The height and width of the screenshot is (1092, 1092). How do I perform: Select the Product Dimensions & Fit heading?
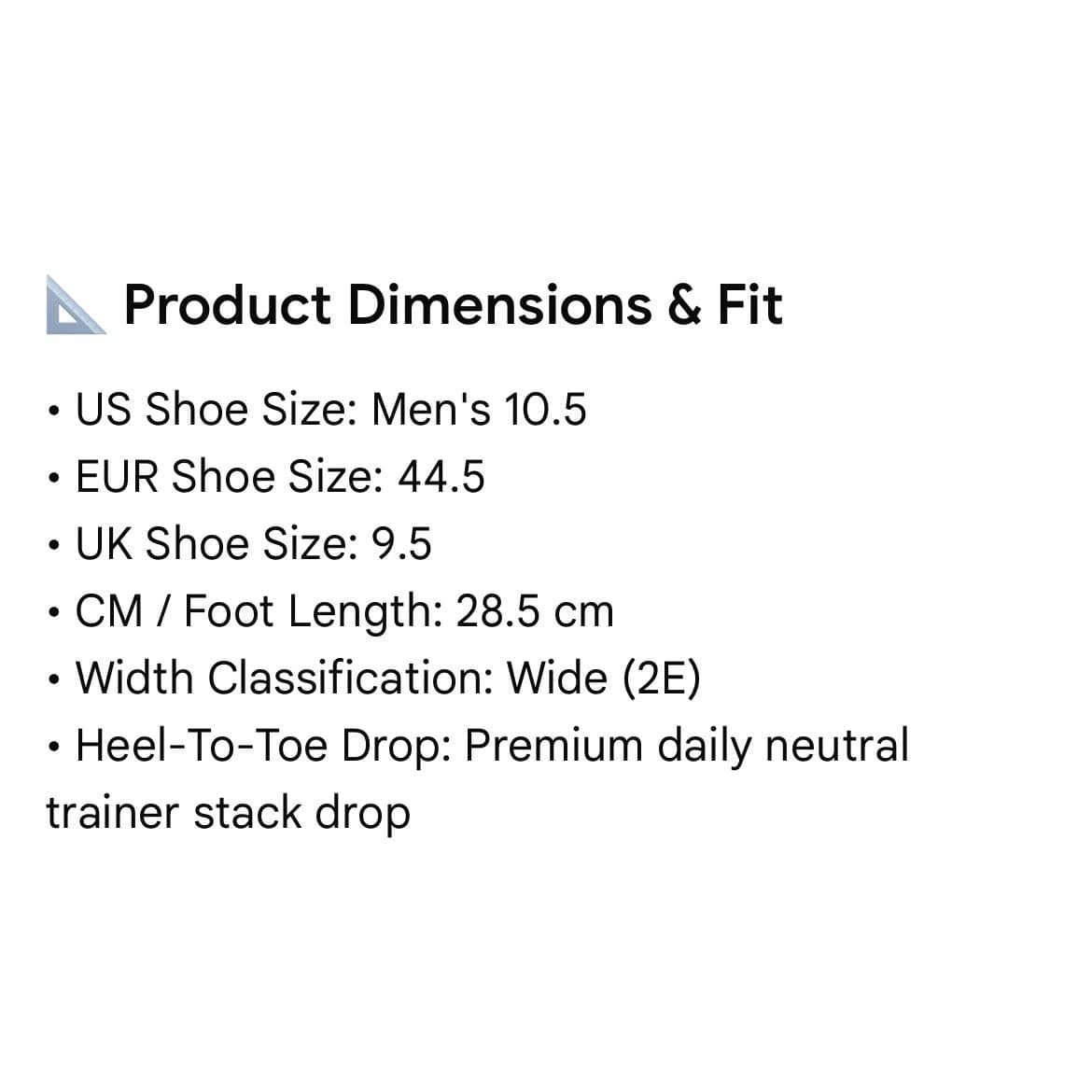(x=454, y=305)
